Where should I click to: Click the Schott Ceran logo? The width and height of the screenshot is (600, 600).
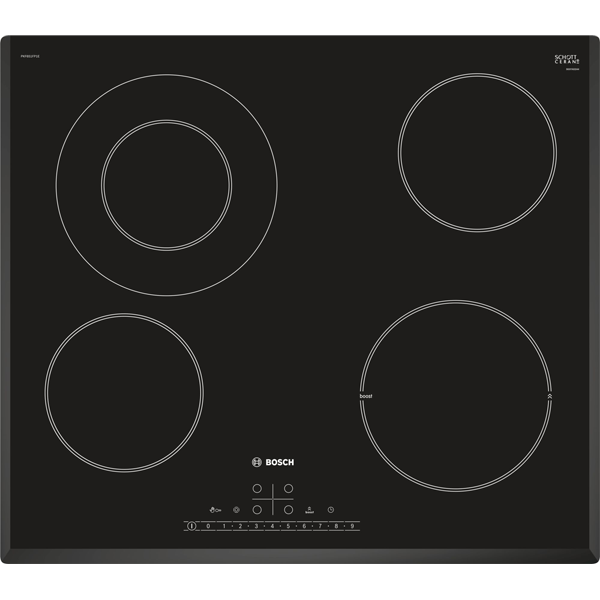point(567,60)
